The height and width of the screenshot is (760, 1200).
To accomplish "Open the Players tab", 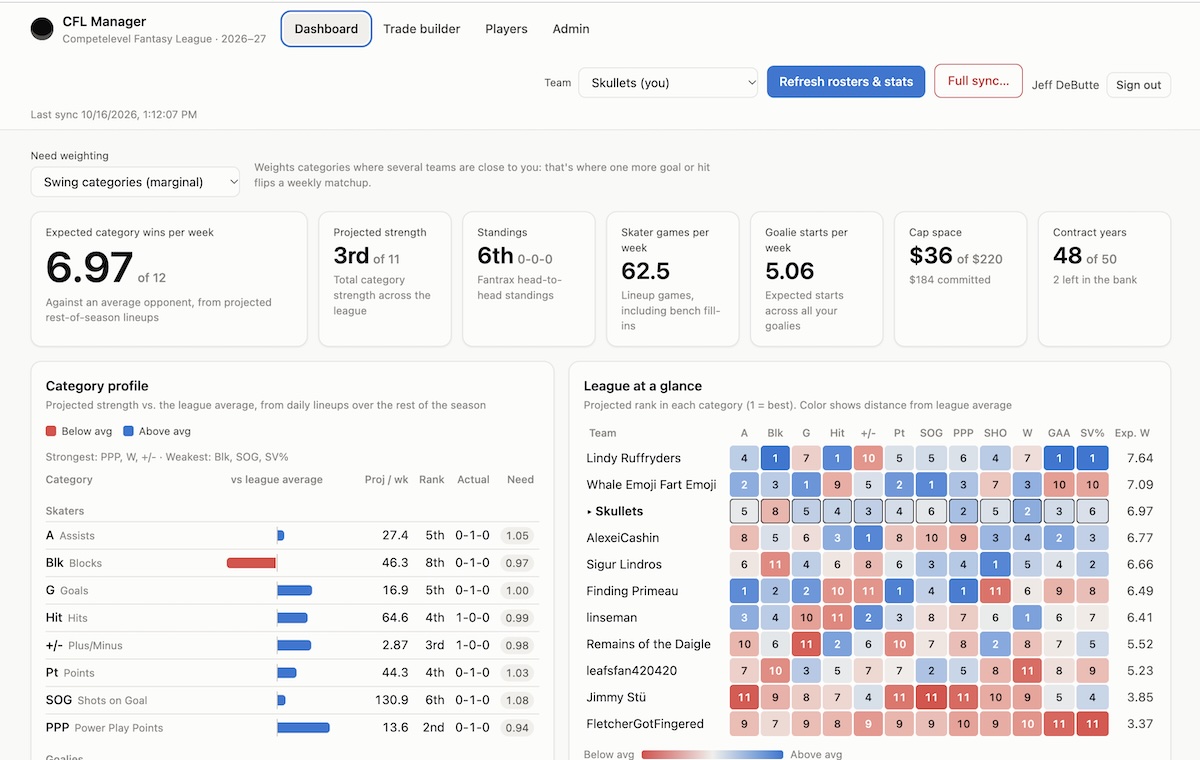I will pyautogui.click(x=506, y=29).
